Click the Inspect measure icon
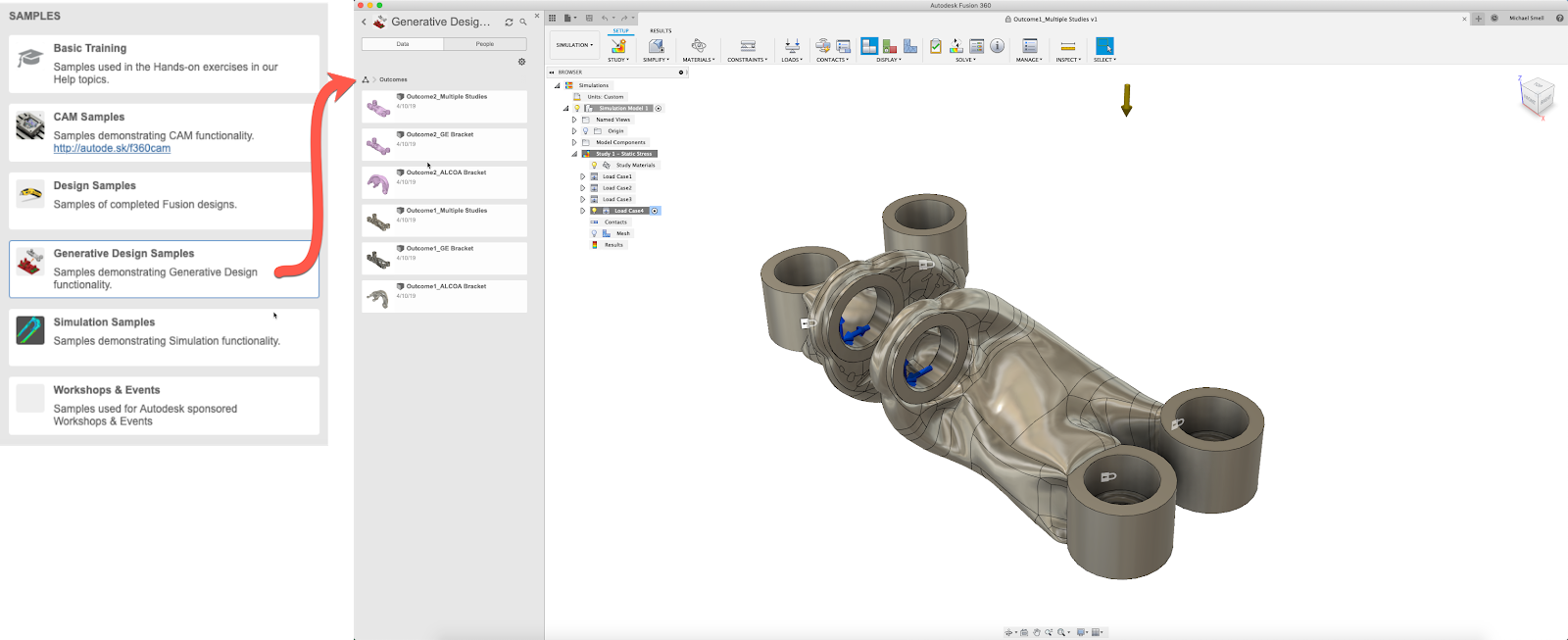1568x640 pixels. coord(1068,46)
